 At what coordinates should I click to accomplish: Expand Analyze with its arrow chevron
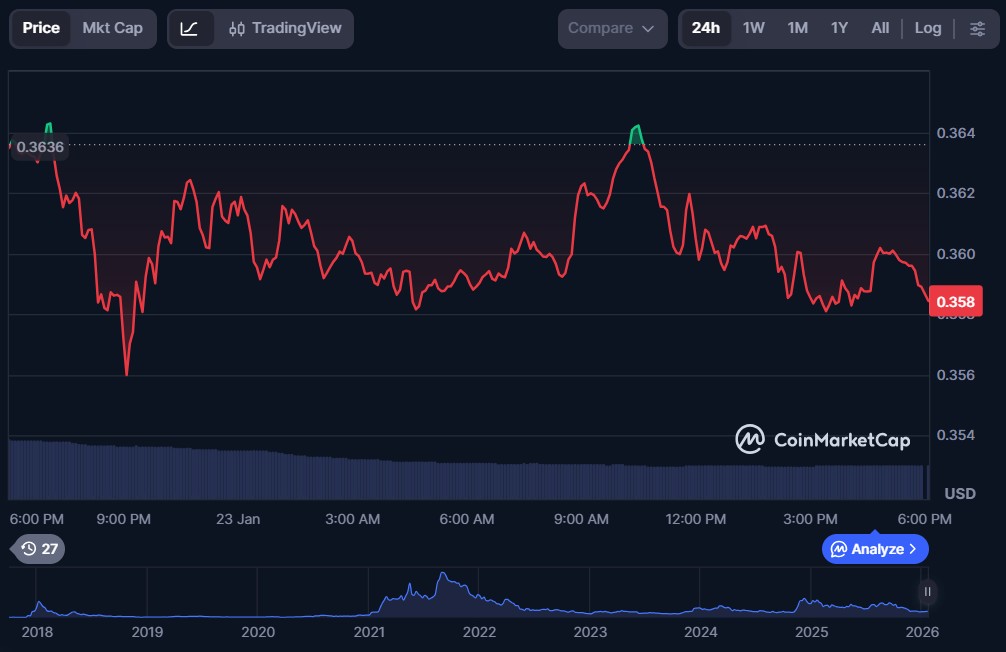[913, 549]
